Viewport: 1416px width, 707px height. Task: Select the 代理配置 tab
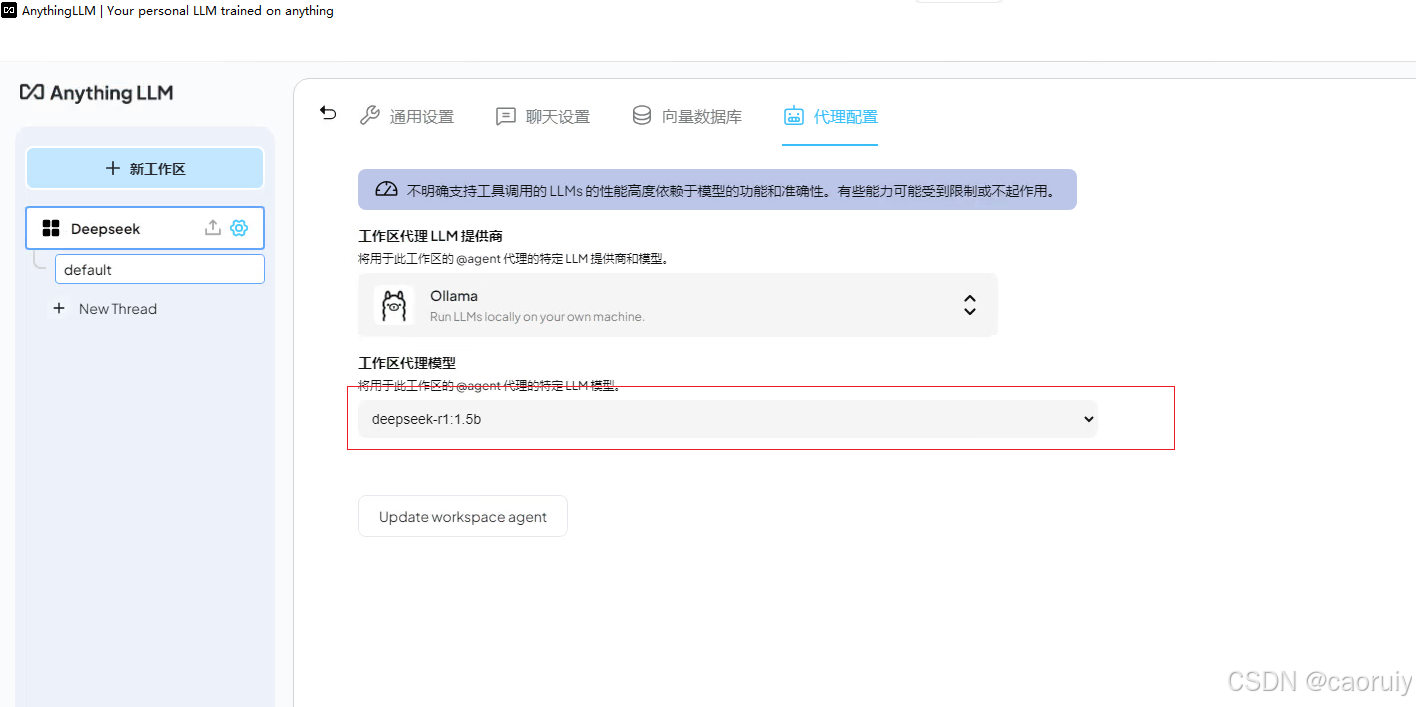[x=830, y=116]
